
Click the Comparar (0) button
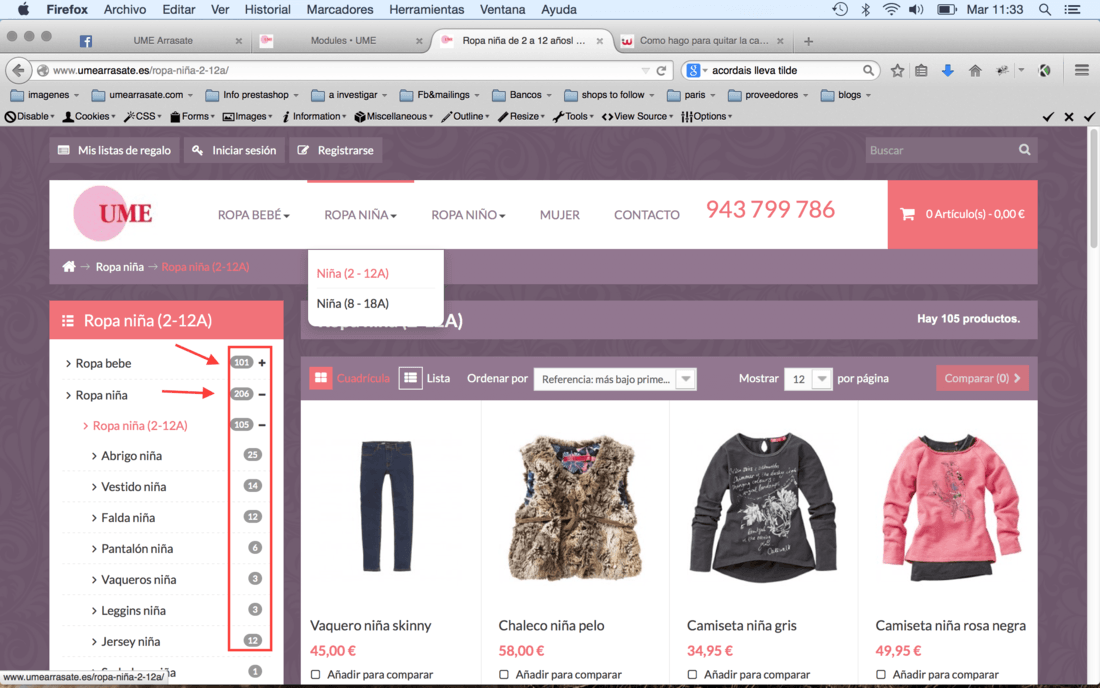(x=982, y=378)
